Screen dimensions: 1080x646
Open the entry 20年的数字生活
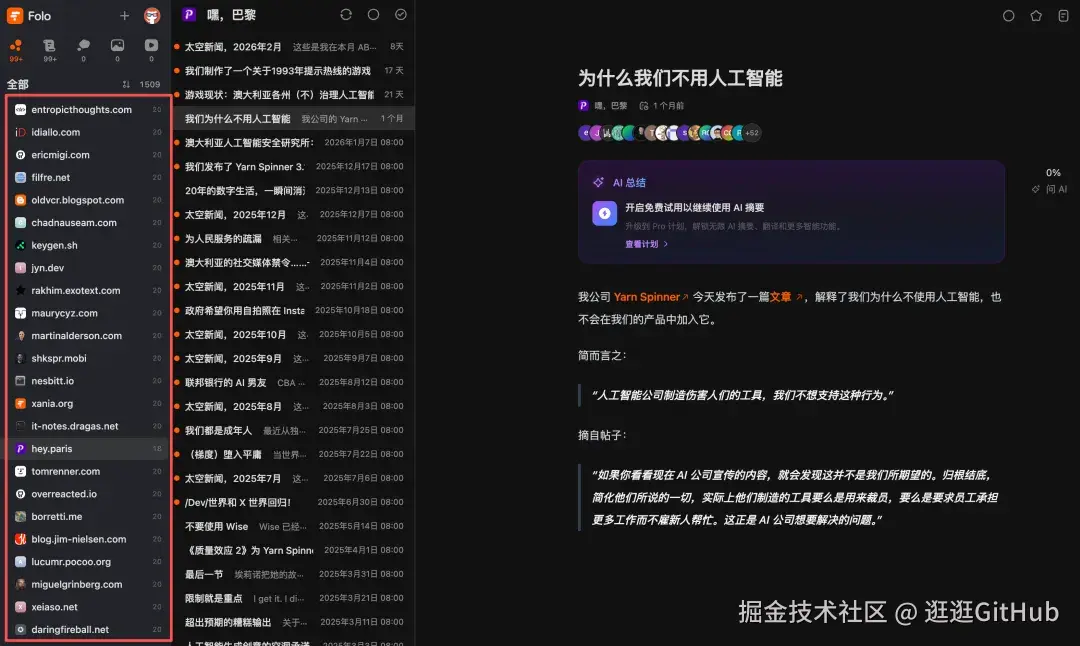click(293, 190)
